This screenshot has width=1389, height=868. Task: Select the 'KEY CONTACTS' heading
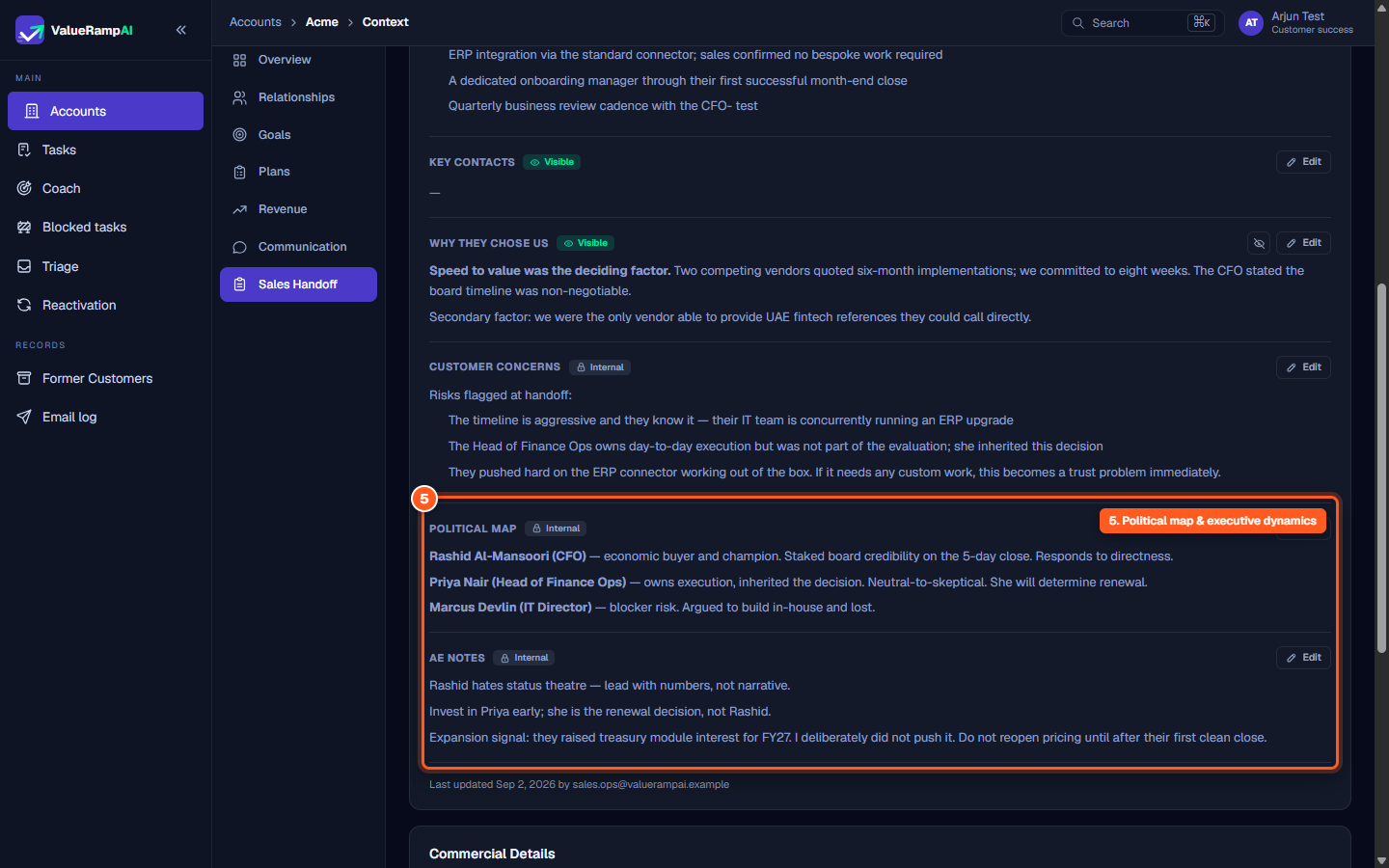pos(472,162)
